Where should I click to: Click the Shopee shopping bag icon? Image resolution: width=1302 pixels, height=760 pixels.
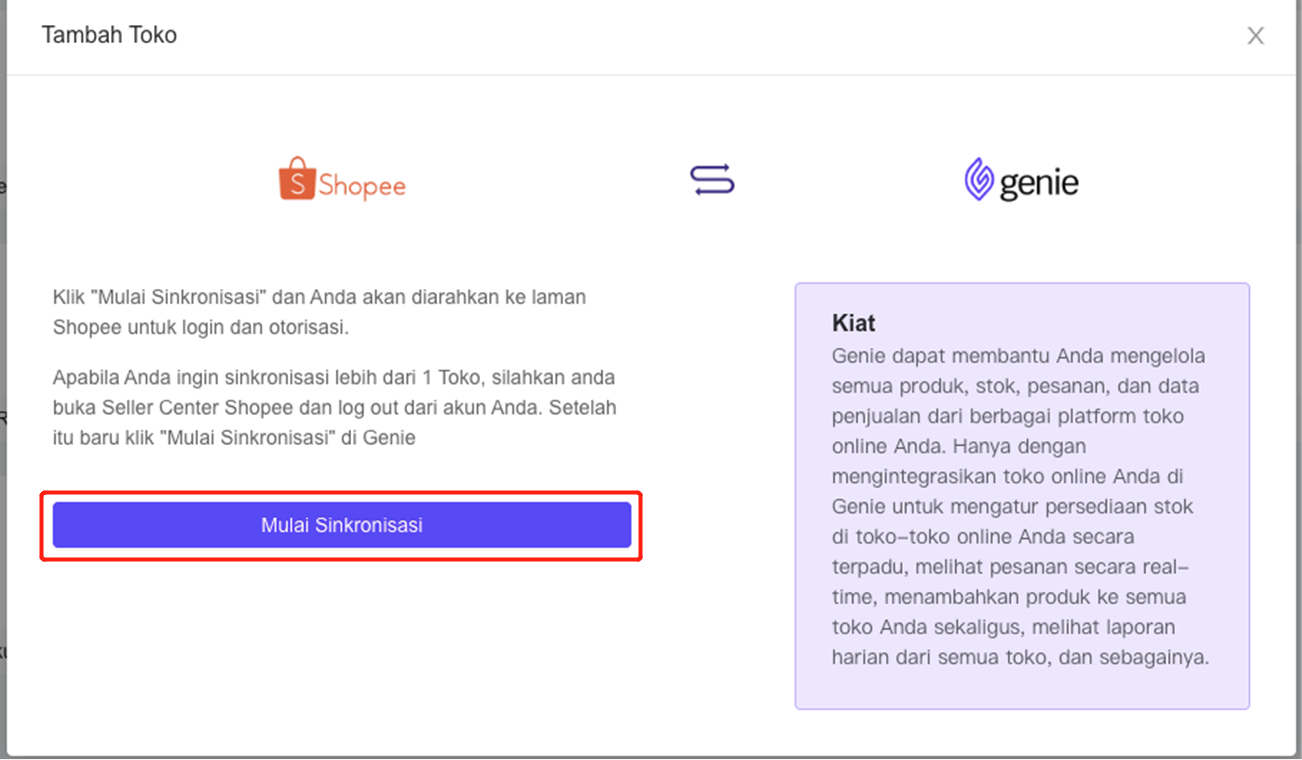click(x=296, y=179)
